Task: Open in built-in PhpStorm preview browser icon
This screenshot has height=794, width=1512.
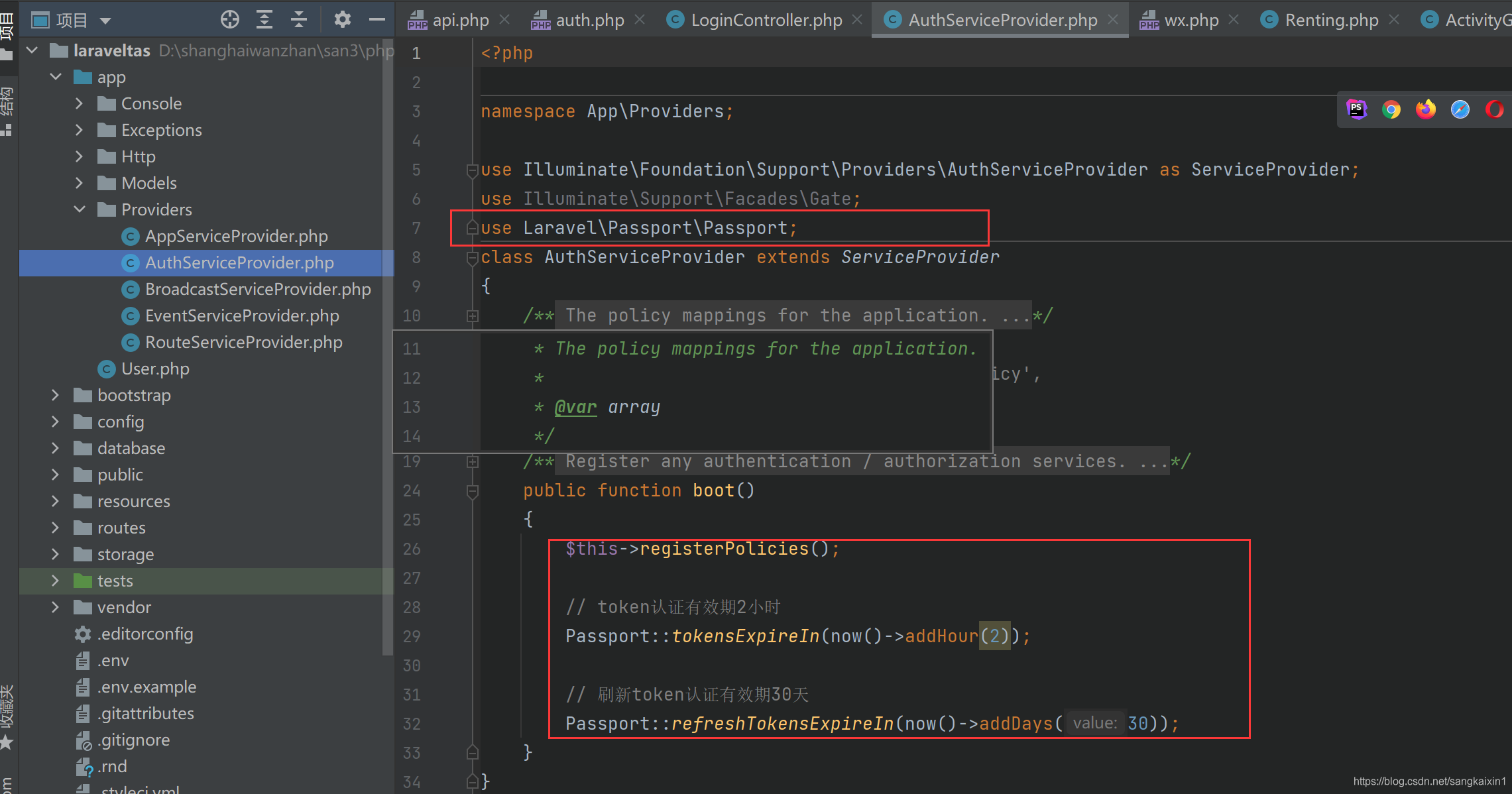Action: (x=1357, y=109)
